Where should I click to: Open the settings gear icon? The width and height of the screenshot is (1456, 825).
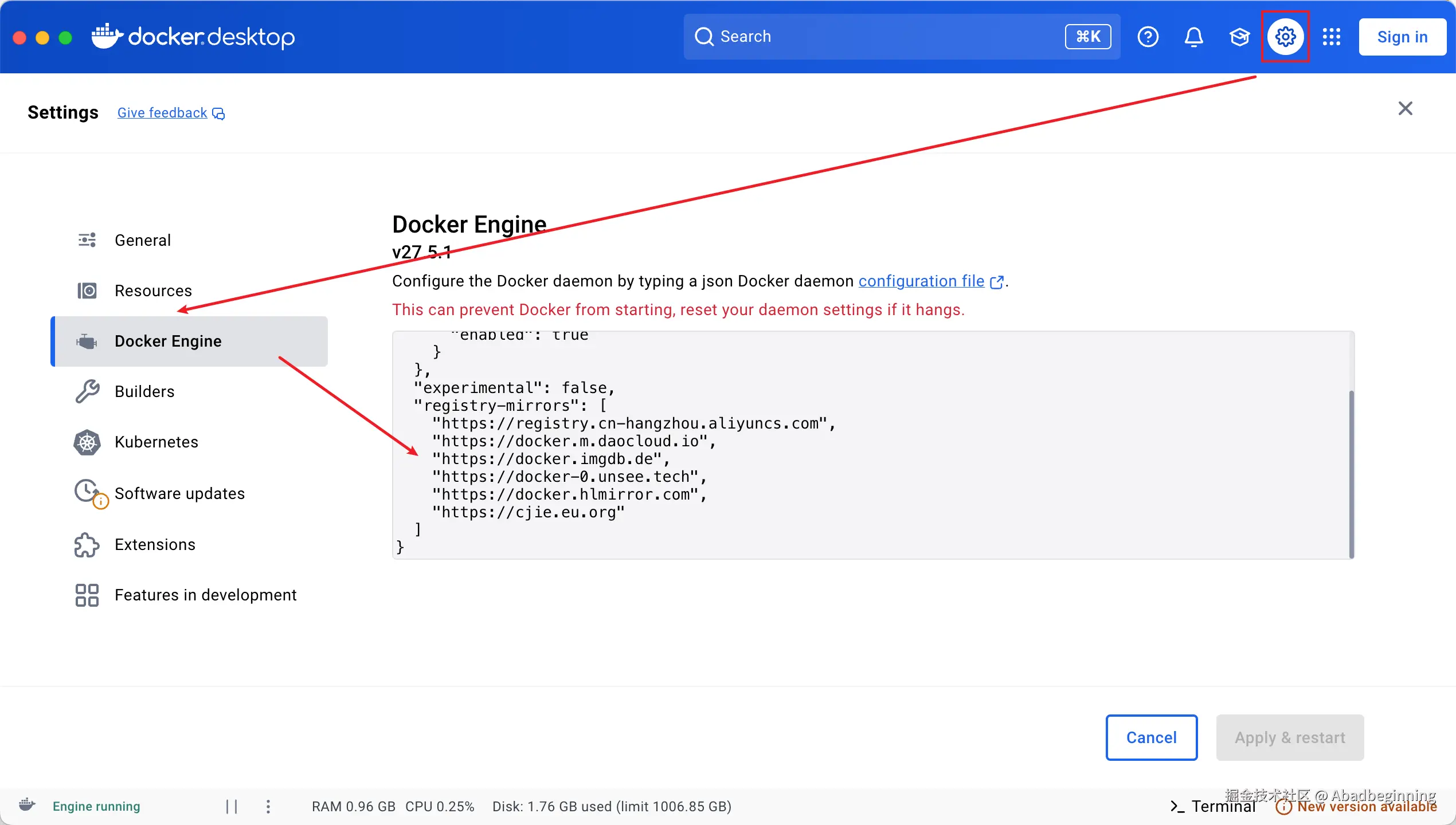pyautogui.click(x=1285, y=37)
